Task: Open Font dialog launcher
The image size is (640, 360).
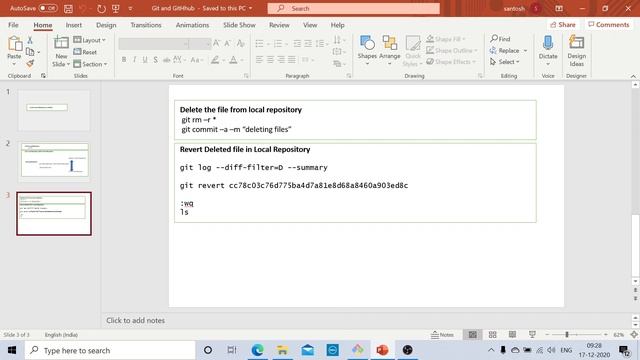Action: pos(246,76)
